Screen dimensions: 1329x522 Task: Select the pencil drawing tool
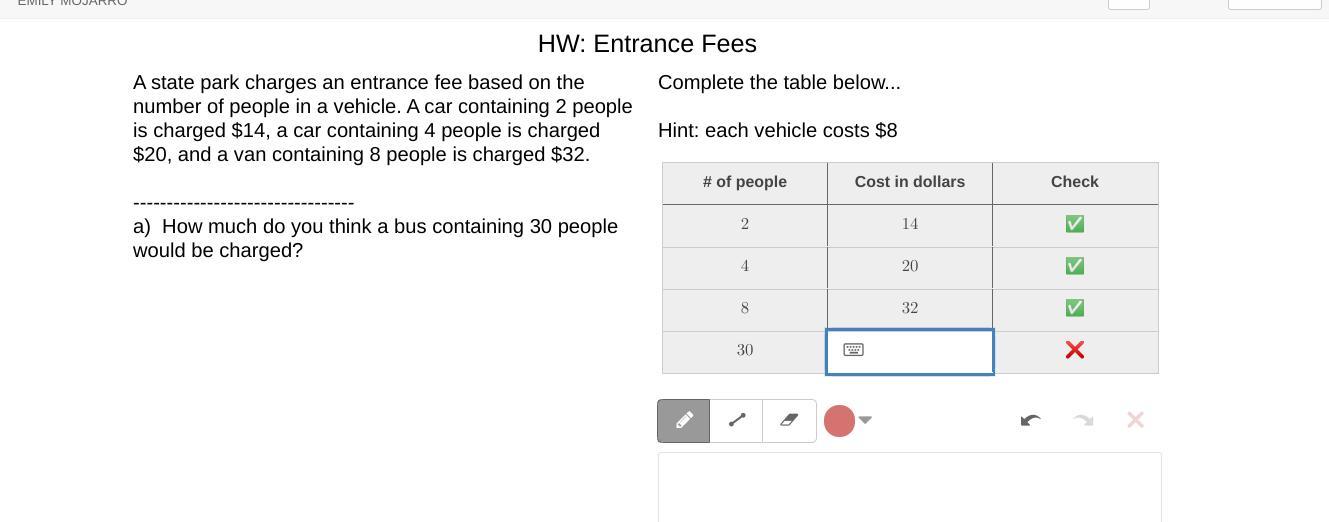tap(684, 421)
